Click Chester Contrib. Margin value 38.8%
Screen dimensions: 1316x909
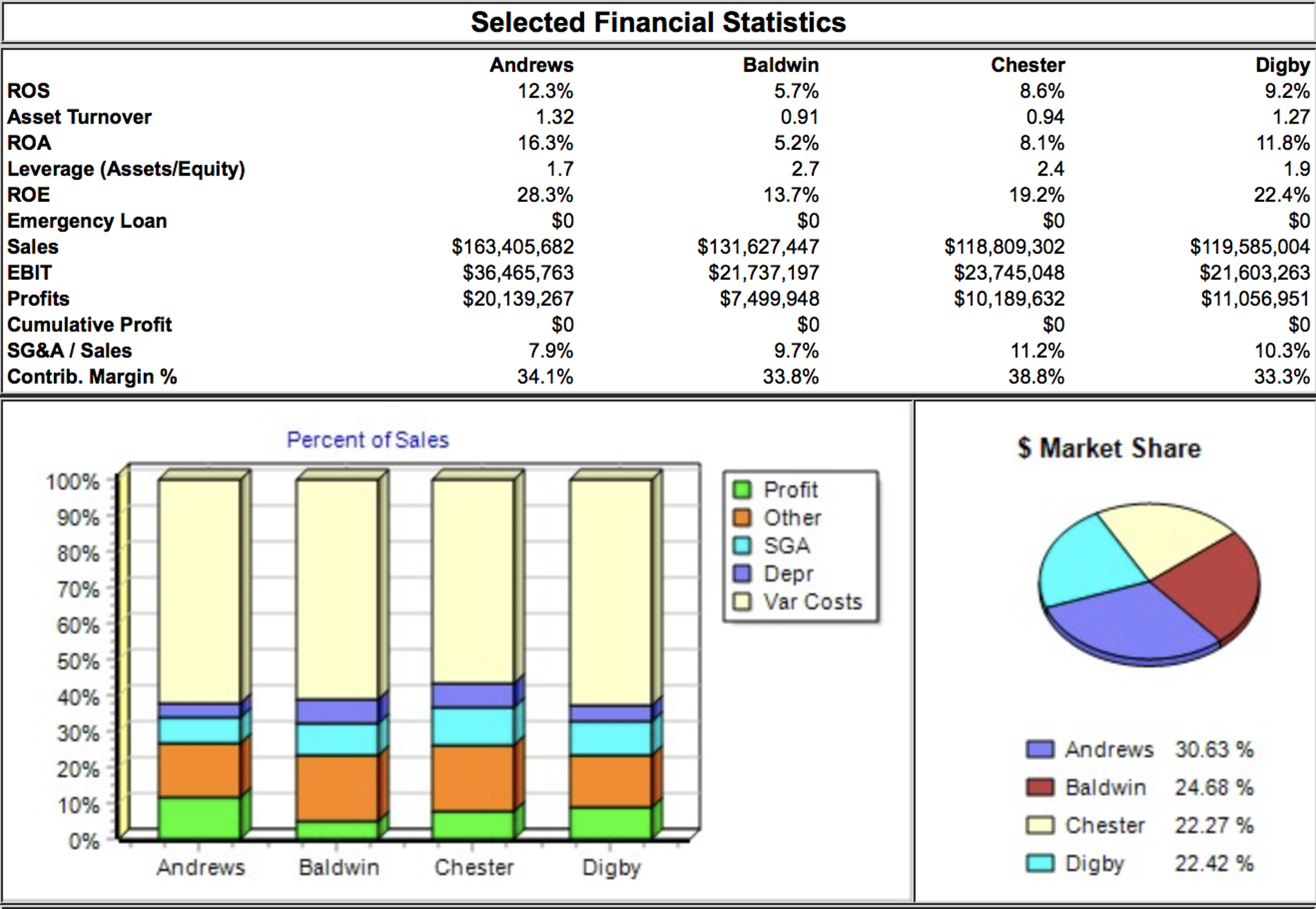pos(1036,377)
